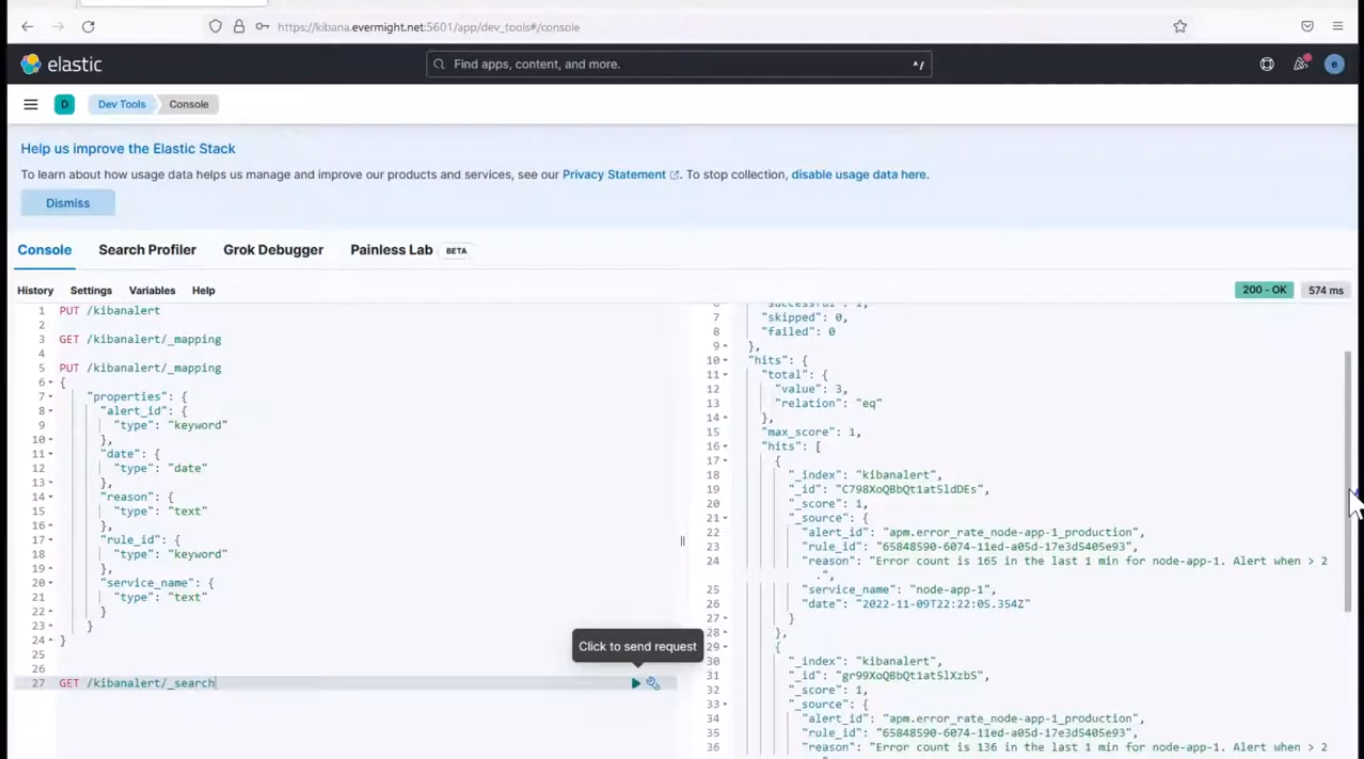Collapse the alert_id fold at line 8
This screenshot has width=1364, height=759.
tap(51, 411)
